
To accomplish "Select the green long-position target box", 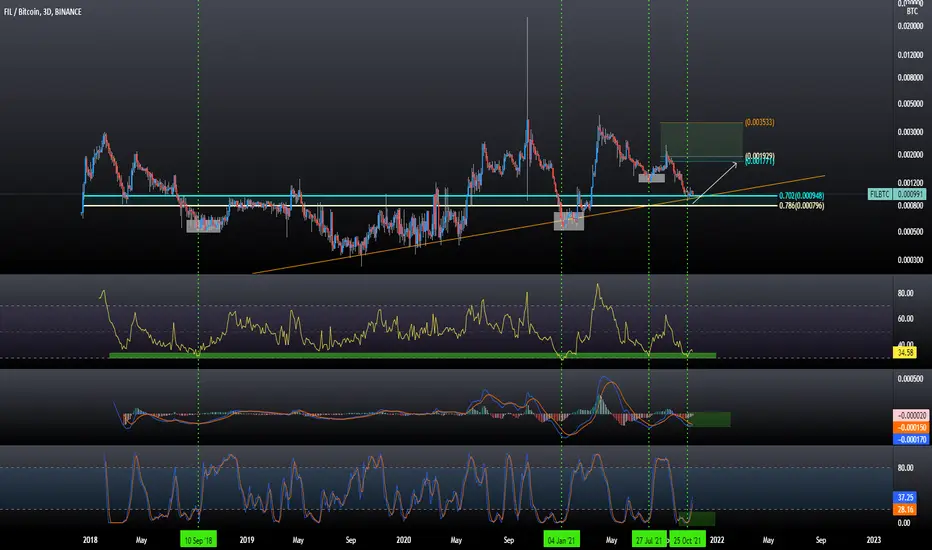I will [701, 140].
